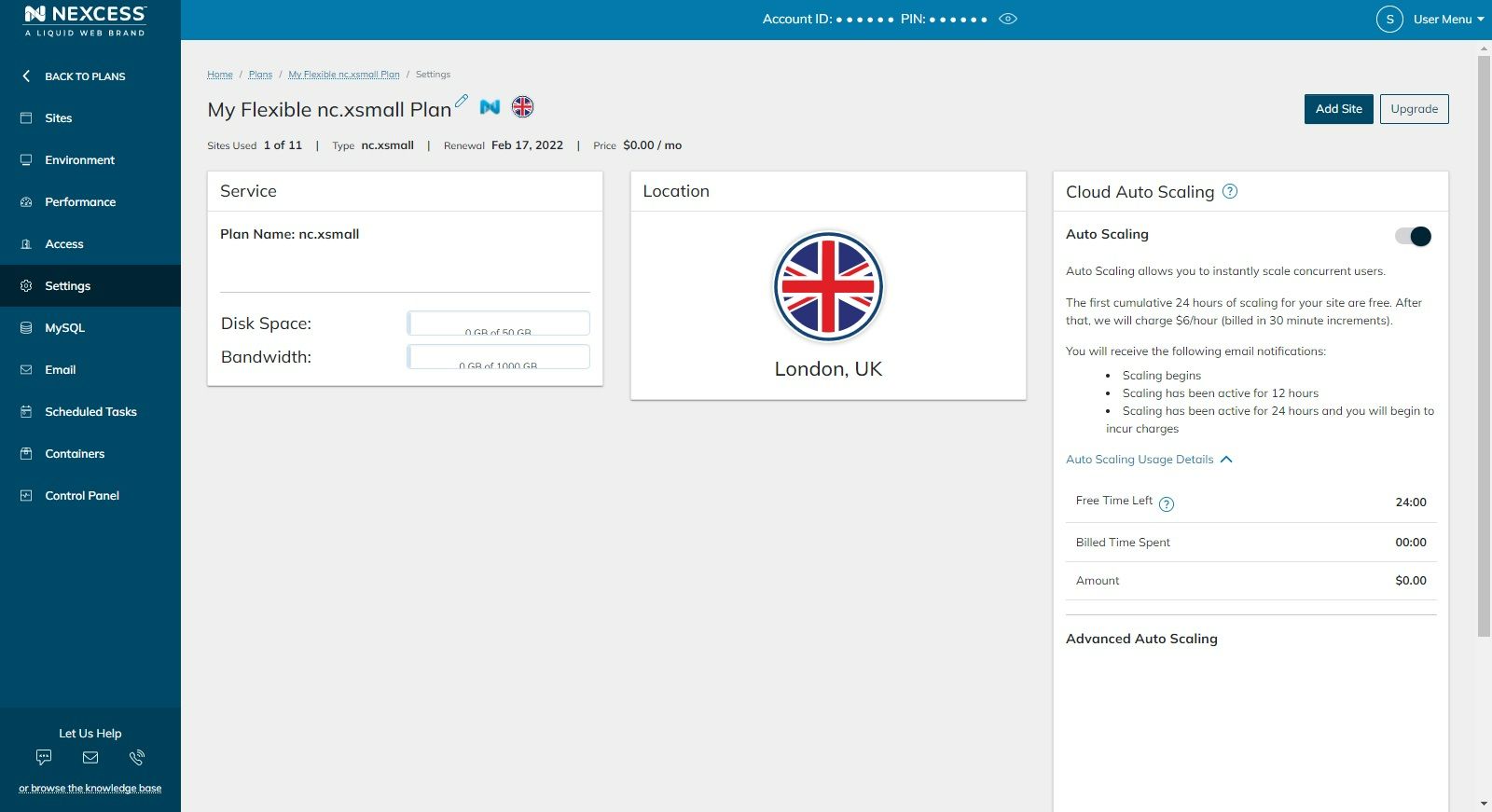
Task: Click the Scheduled Tasks calendar icon
Action: (26, 411)
